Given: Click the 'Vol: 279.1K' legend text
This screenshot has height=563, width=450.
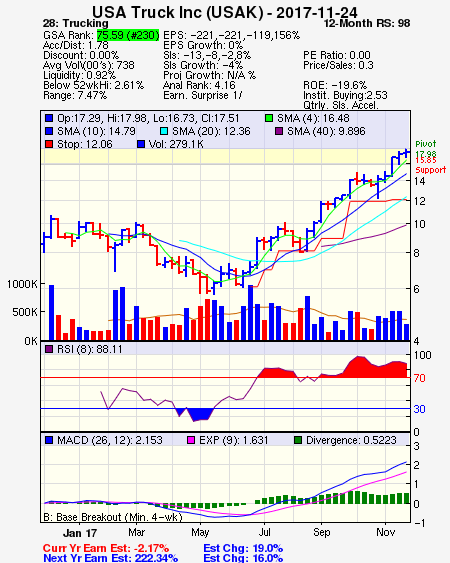Looking at the screenshot, I should 176,144.
